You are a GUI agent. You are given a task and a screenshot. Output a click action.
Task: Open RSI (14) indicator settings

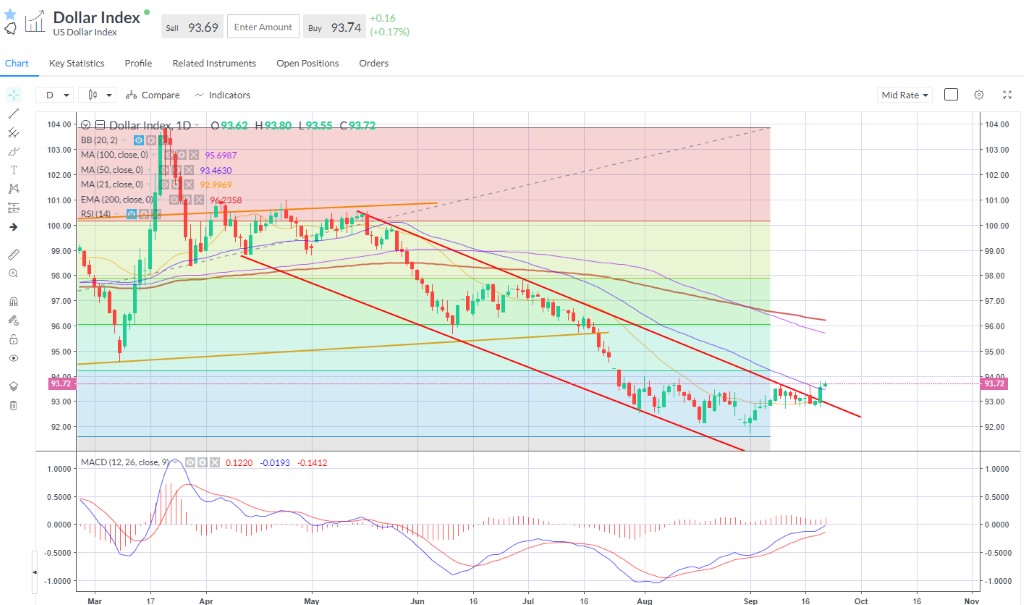click(144, 214)
